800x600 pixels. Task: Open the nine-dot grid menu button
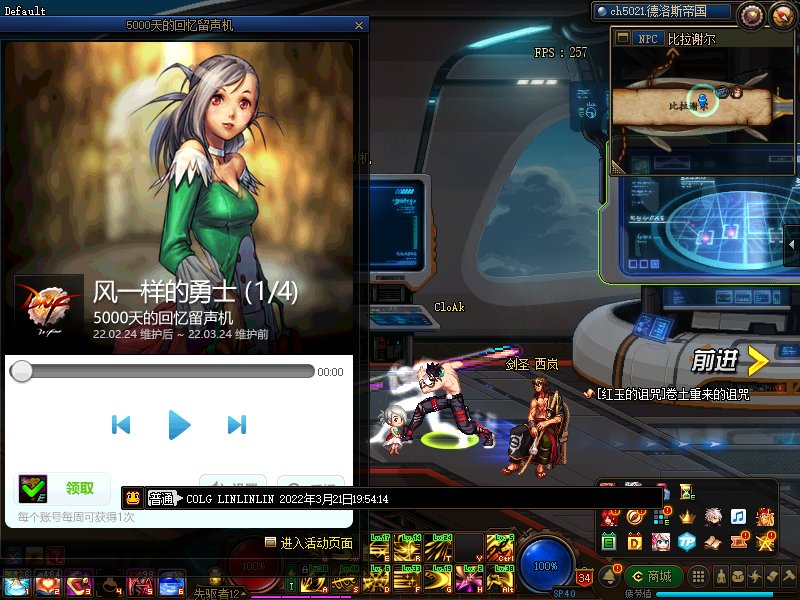[698, 577]
